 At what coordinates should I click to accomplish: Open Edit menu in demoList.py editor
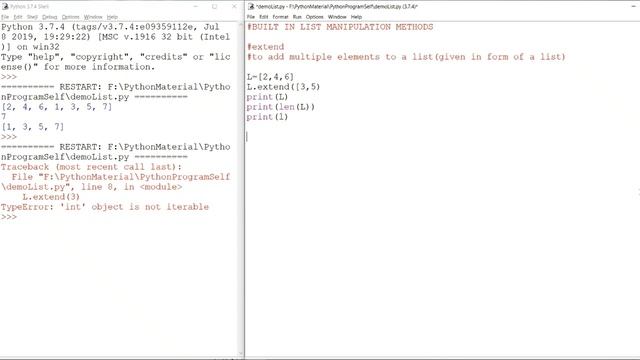coord(264,17)
